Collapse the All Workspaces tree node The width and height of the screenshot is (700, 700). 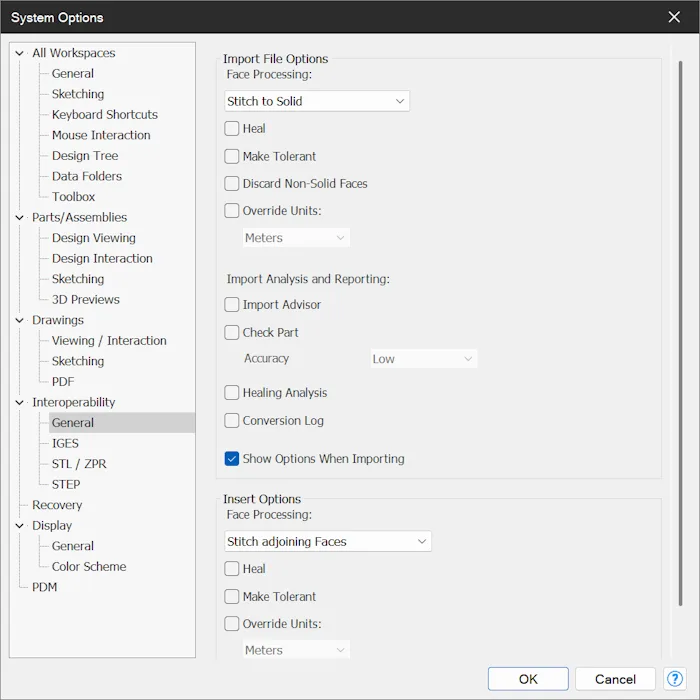19,53
